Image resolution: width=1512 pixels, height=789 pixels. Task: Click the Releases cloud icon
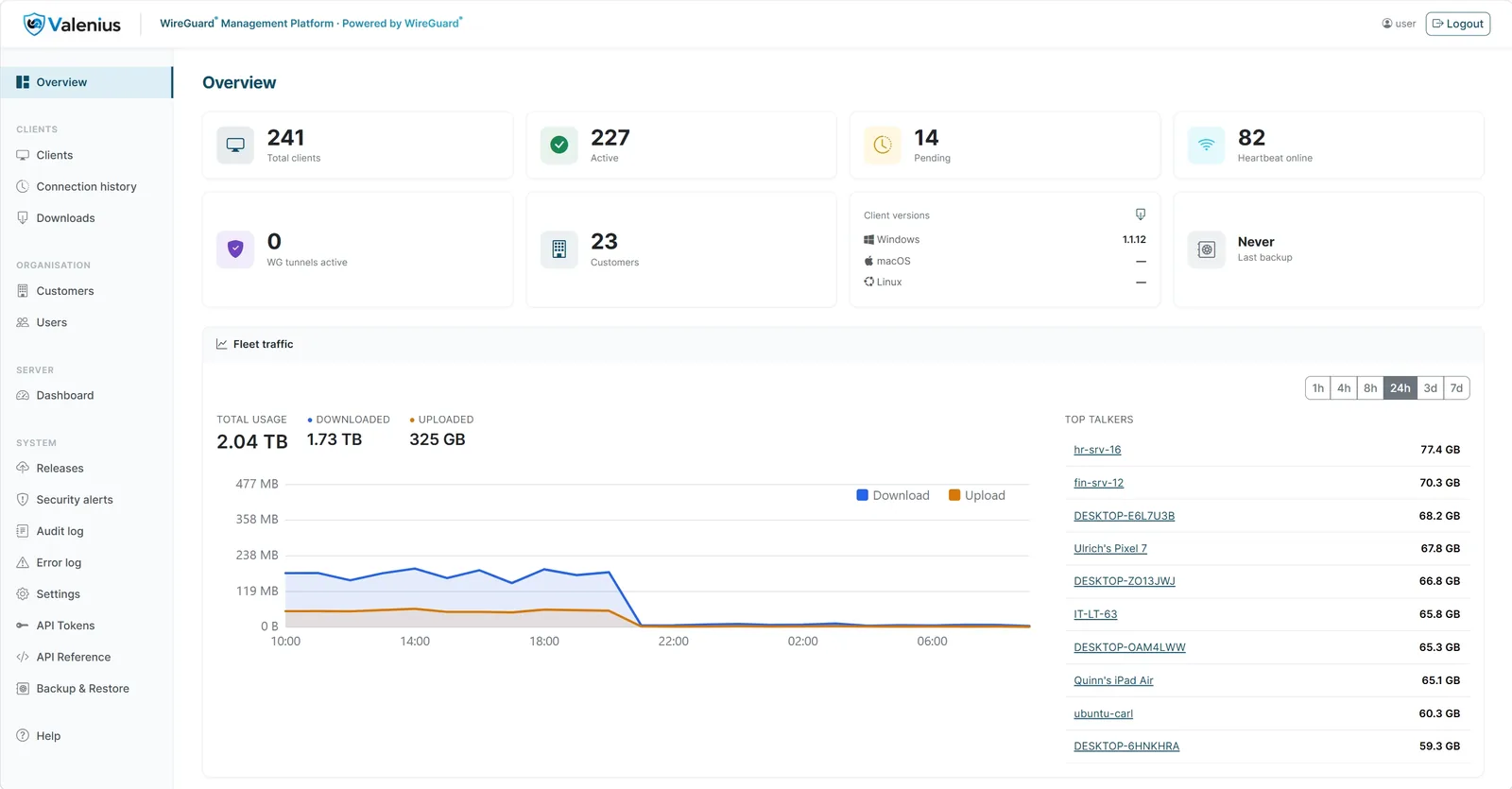point(23,468)
